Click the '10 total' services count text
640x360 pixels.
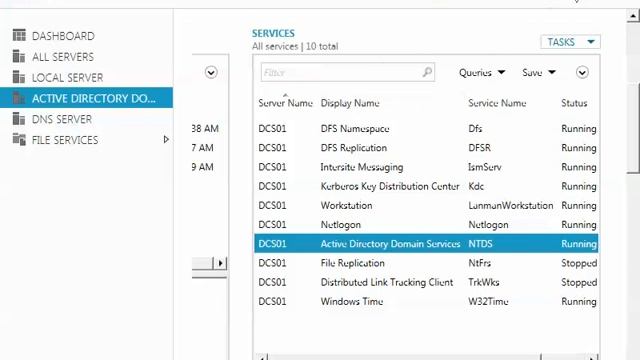point(322,47)
